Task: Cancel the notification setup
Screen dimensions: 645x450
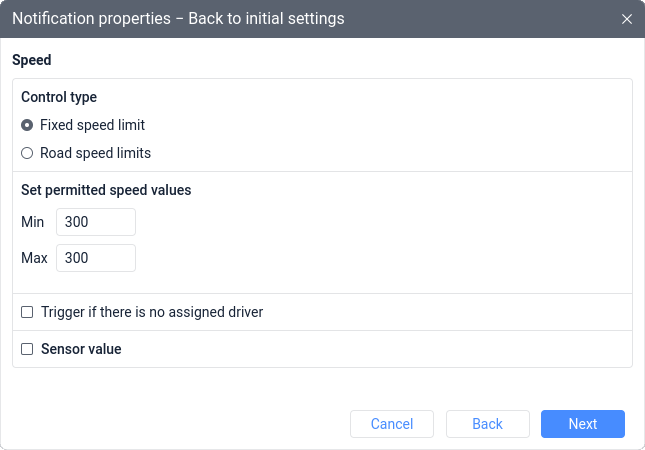Action: [392, 424]
